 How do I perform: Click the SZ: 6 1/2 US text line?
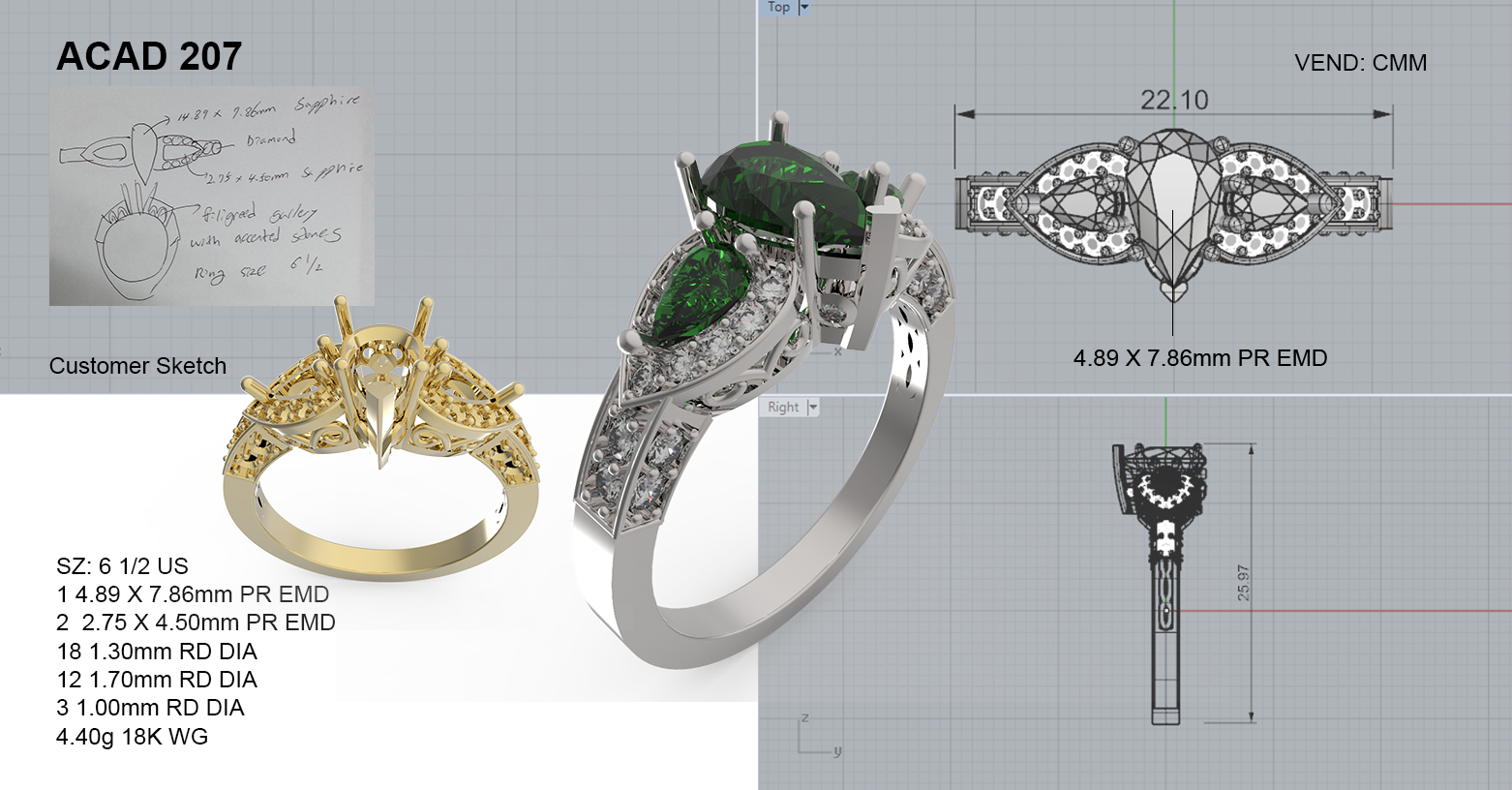pos(122,566)
